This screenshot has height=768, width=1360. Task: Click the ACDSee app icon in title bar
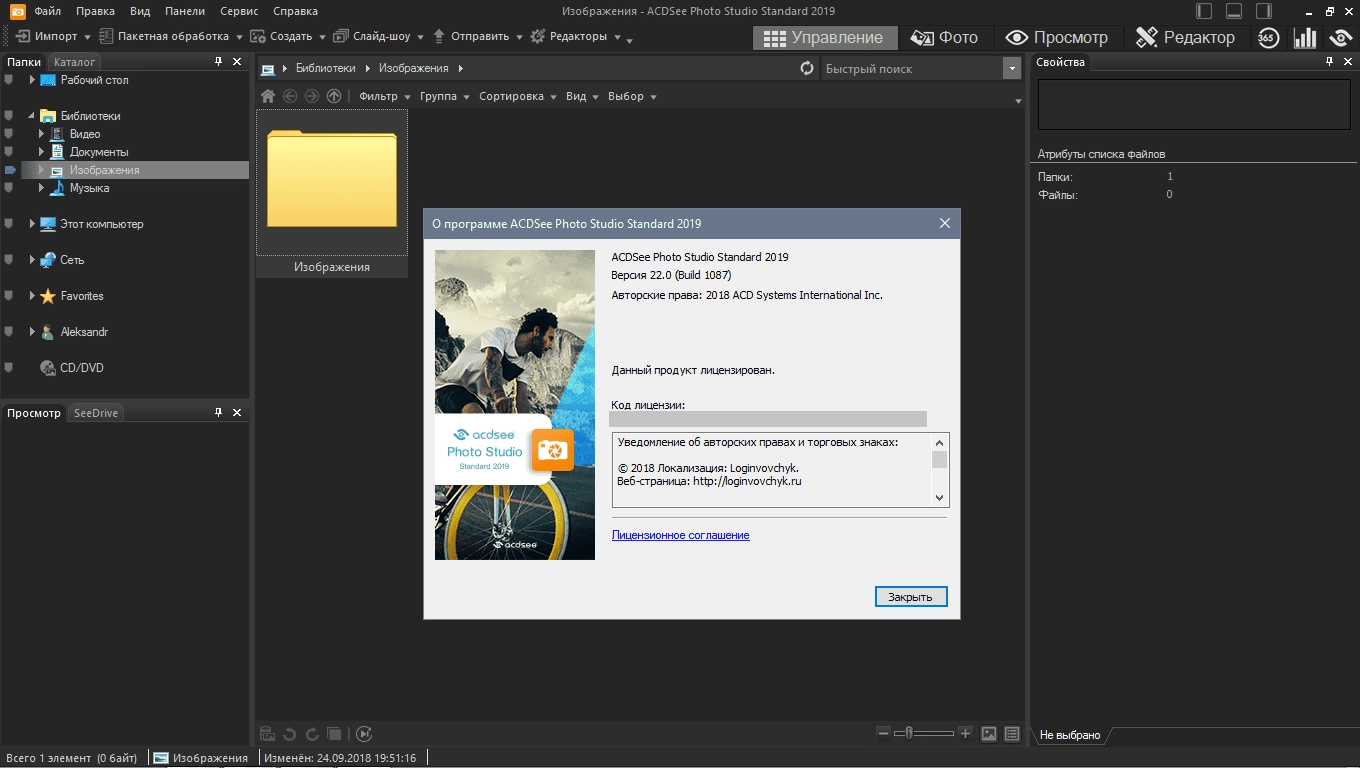pyautogui.click(x=17, y=11)
